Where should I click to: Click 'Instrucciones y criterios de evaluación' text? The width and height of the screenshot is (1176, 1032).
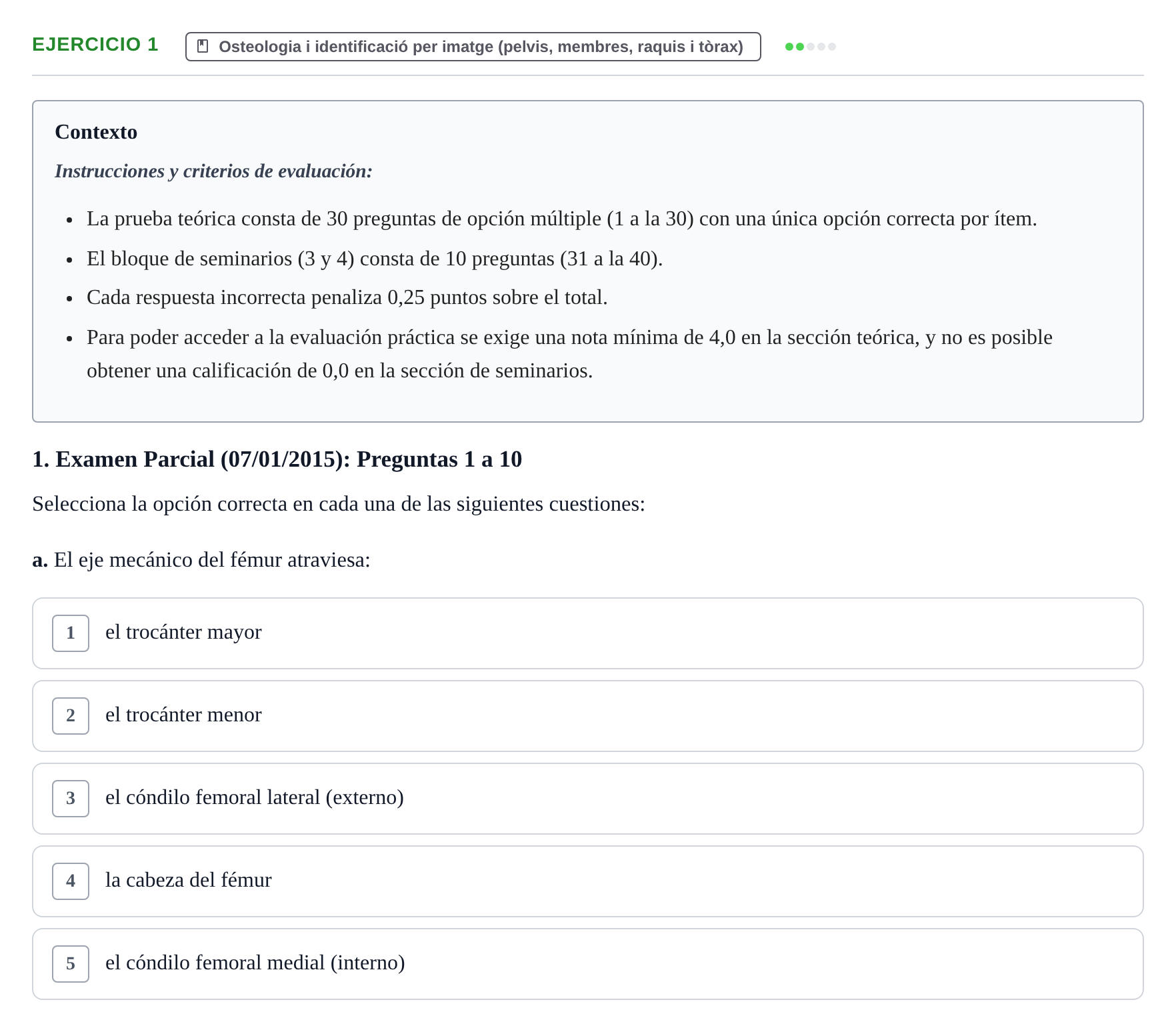(213, 171)
